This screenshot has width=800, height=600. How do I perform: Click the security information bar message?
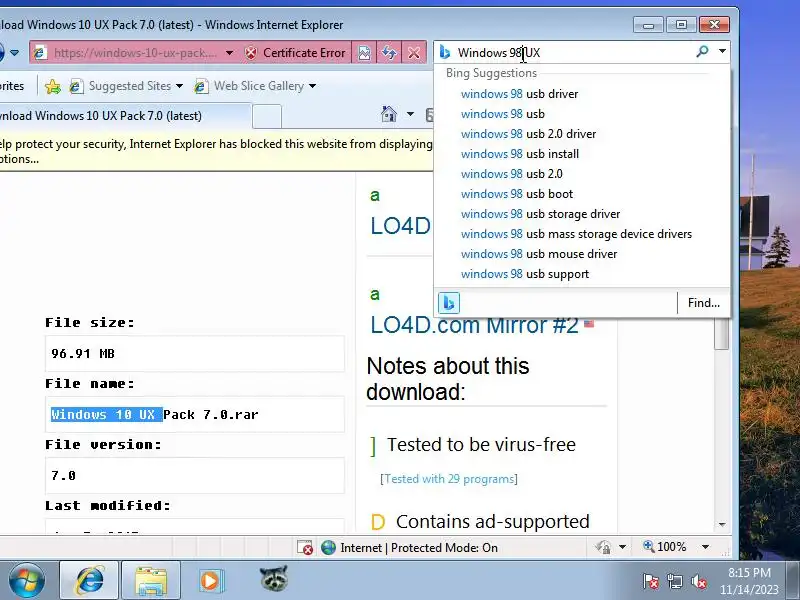216,151
